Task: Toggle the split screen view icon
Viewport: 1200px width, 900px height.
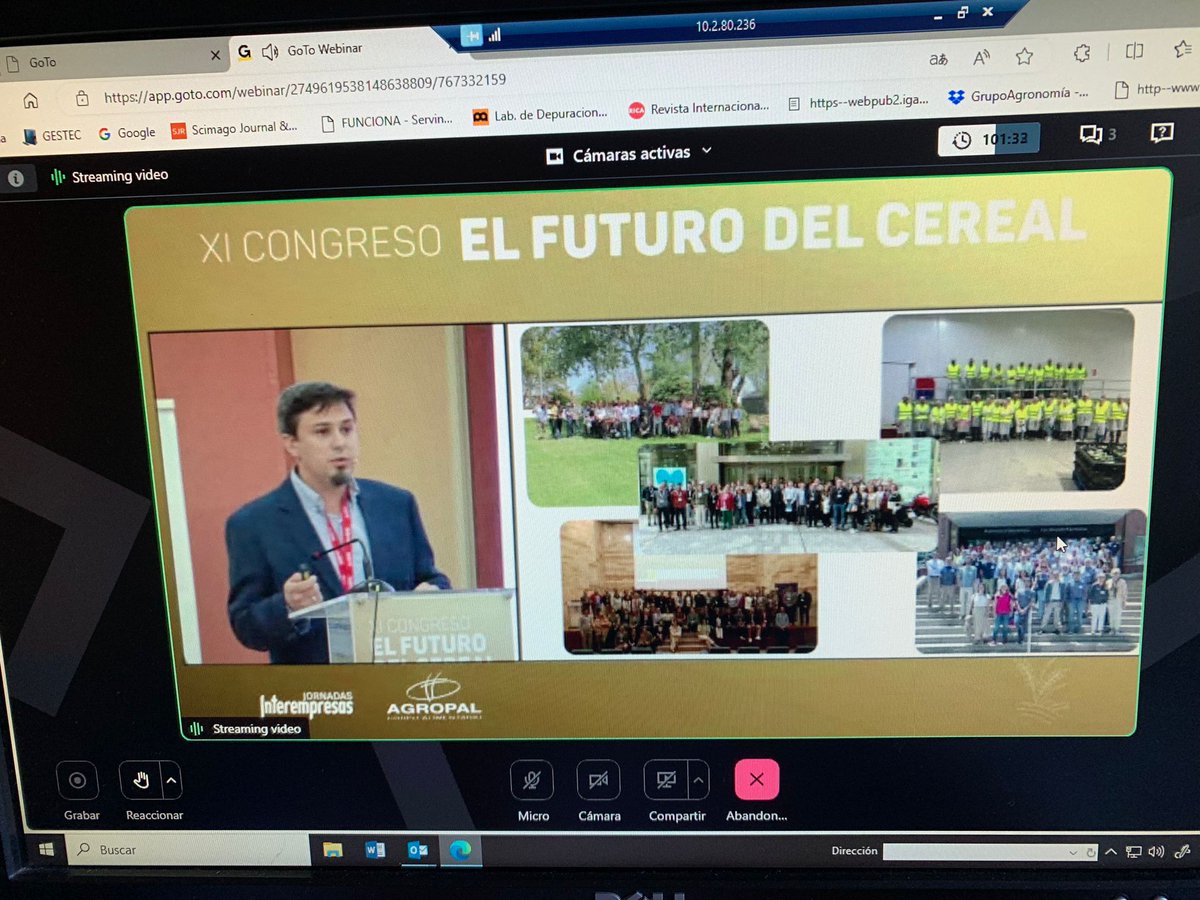Action: click(x=1134, y=51)
